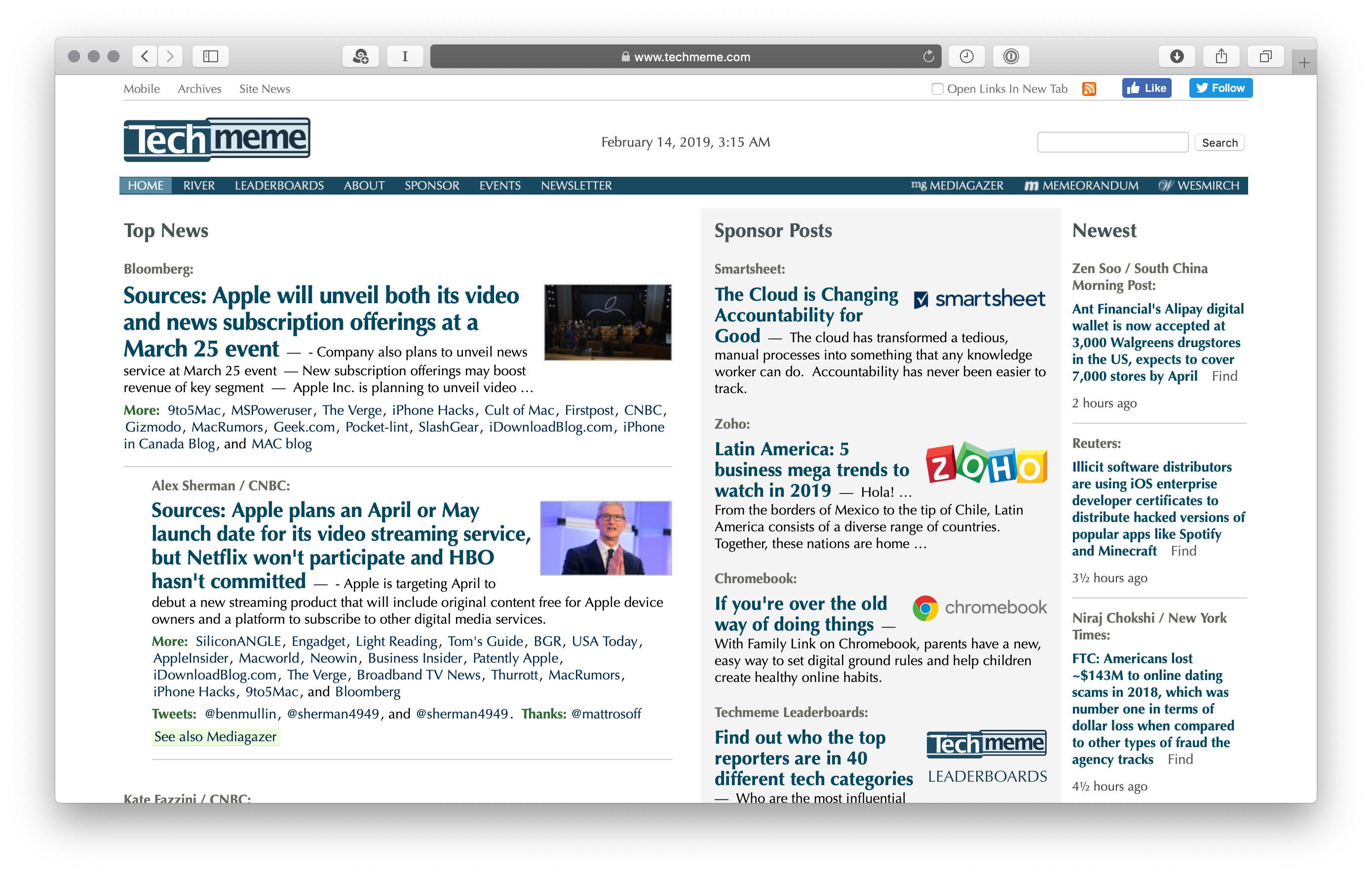Focus the Techmeme search field
The image size is (1372, 876).
(x=1112, y=142)
